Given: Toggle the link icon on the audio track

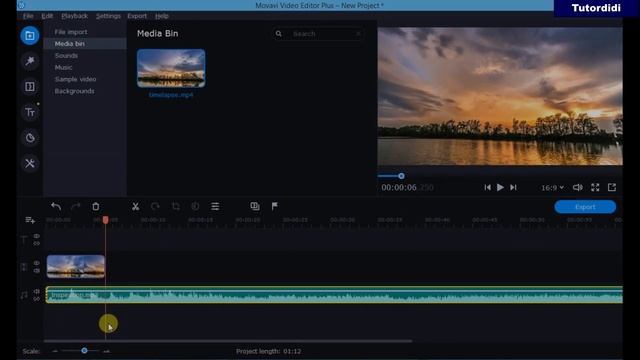Looking at the screenshot, I should tap(37, 299).
